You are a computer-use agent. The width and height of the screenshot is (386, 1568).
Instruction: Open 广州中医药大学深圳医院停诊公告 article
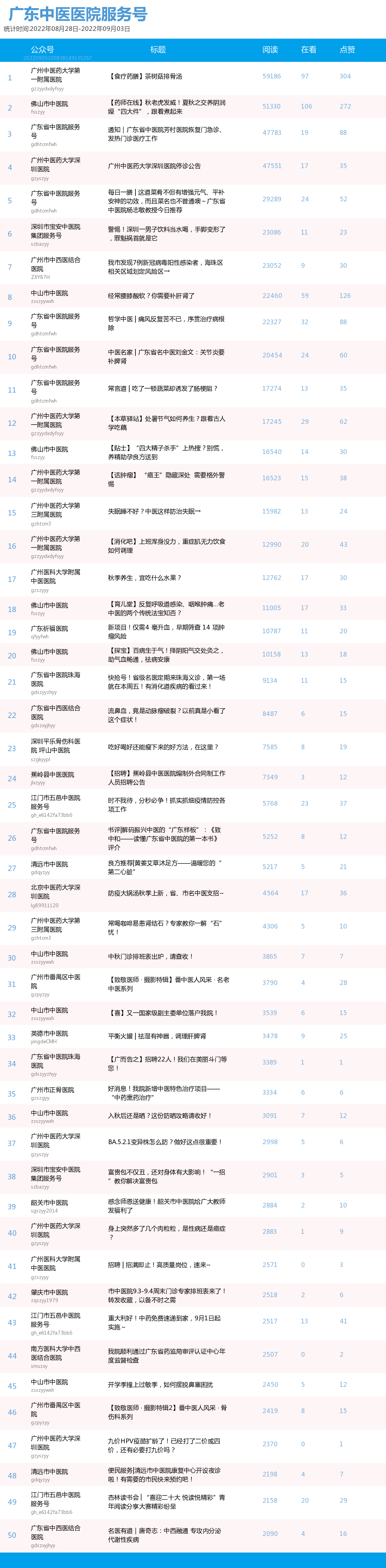pos(154,165)
